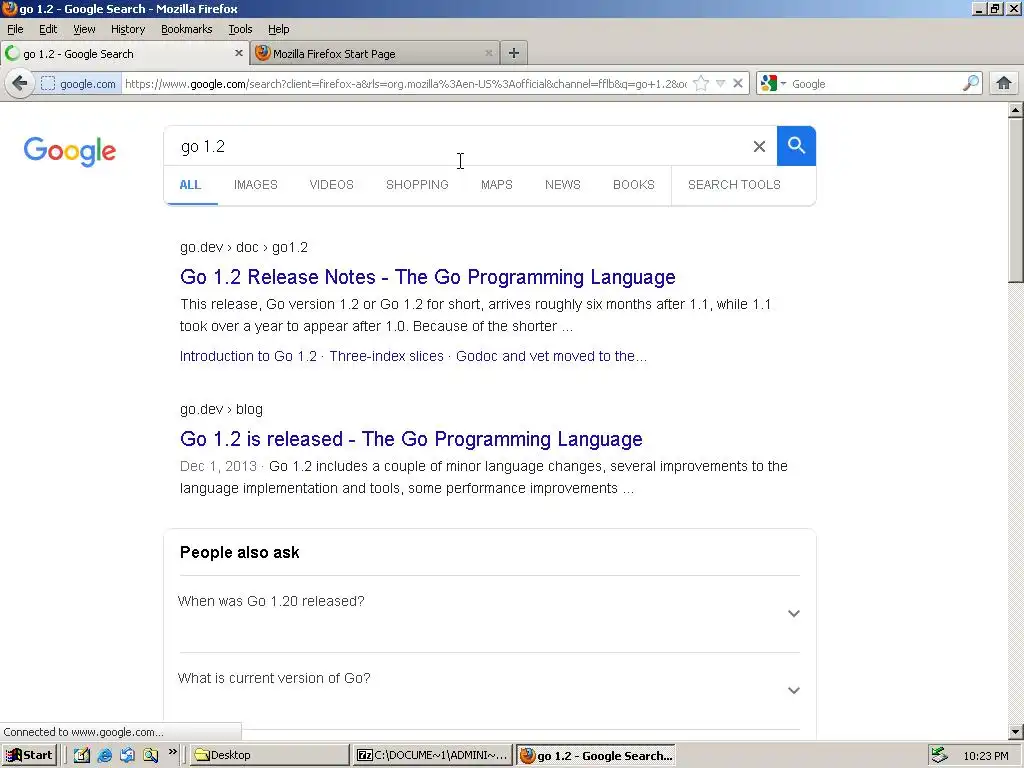Clear the Google query with the X
Screen dimensions: 1024x768
759,146
